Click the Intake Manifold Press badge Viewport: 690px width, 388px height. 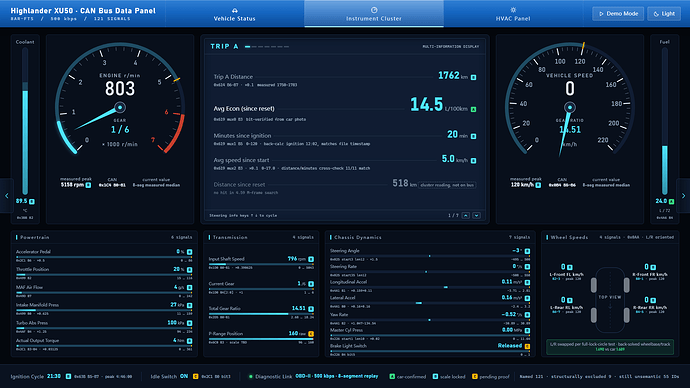coord(190,305)
